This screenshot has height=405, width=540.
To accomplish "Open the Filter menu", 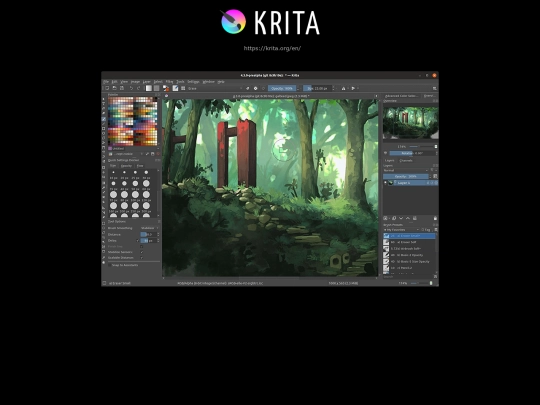I will (x=169, y=82).
